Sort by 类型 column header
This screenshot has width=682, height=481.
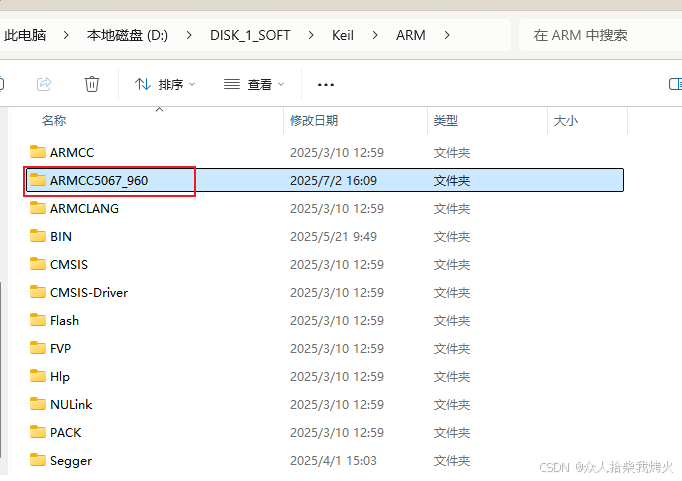(446, 120)
